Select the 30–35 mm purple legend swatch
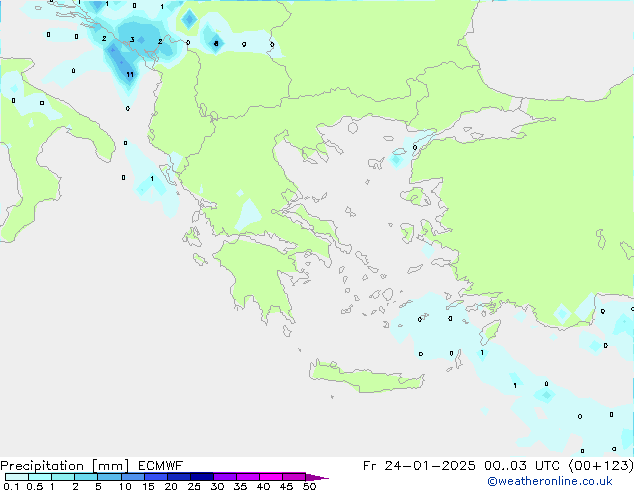This screenshot has width=634, height=490. 225,477
